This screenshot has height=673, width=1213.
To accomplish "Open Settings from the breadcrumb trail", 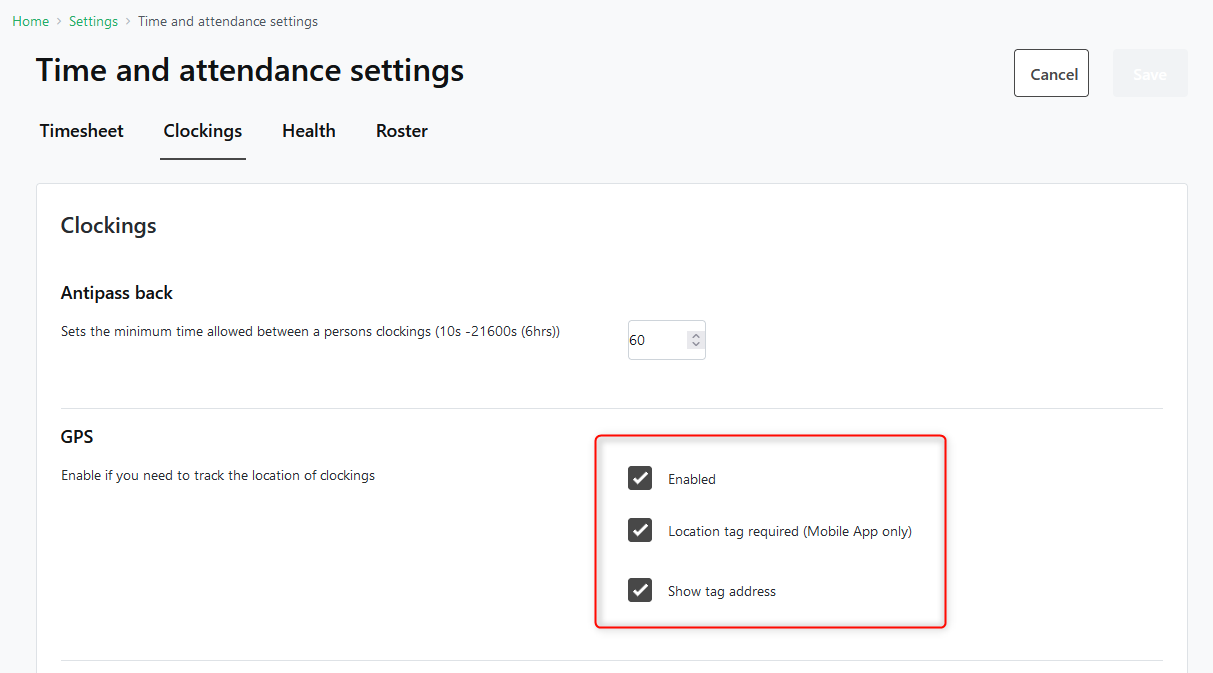I will coord(93,21).
